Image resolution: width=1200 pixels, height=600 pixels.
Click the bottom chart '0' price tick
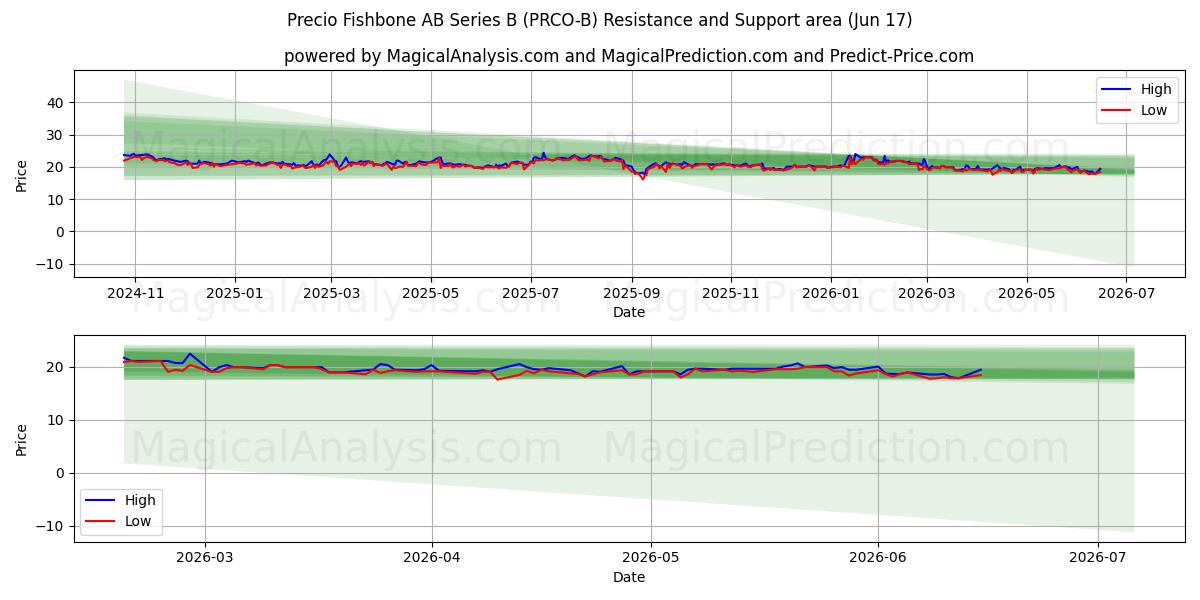[x=60, y=473]
